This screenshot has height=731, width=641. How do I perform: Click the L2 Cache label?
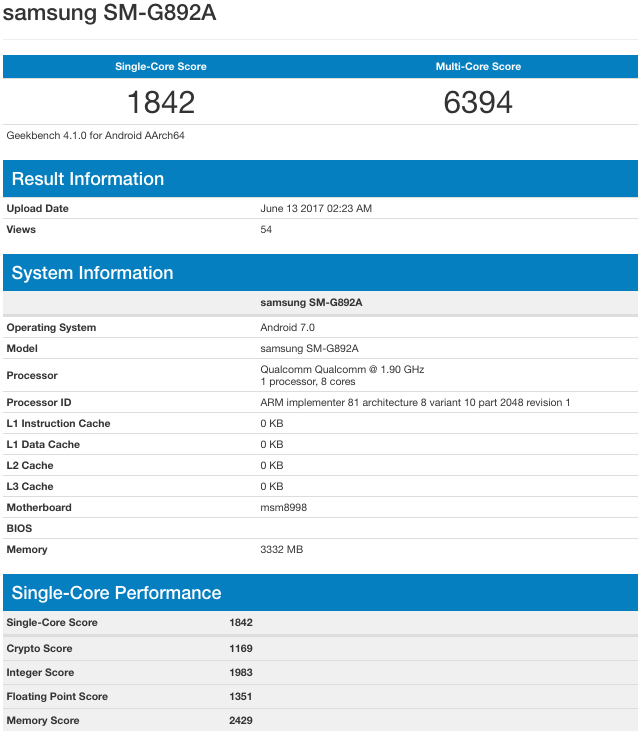tap(30, 465)
